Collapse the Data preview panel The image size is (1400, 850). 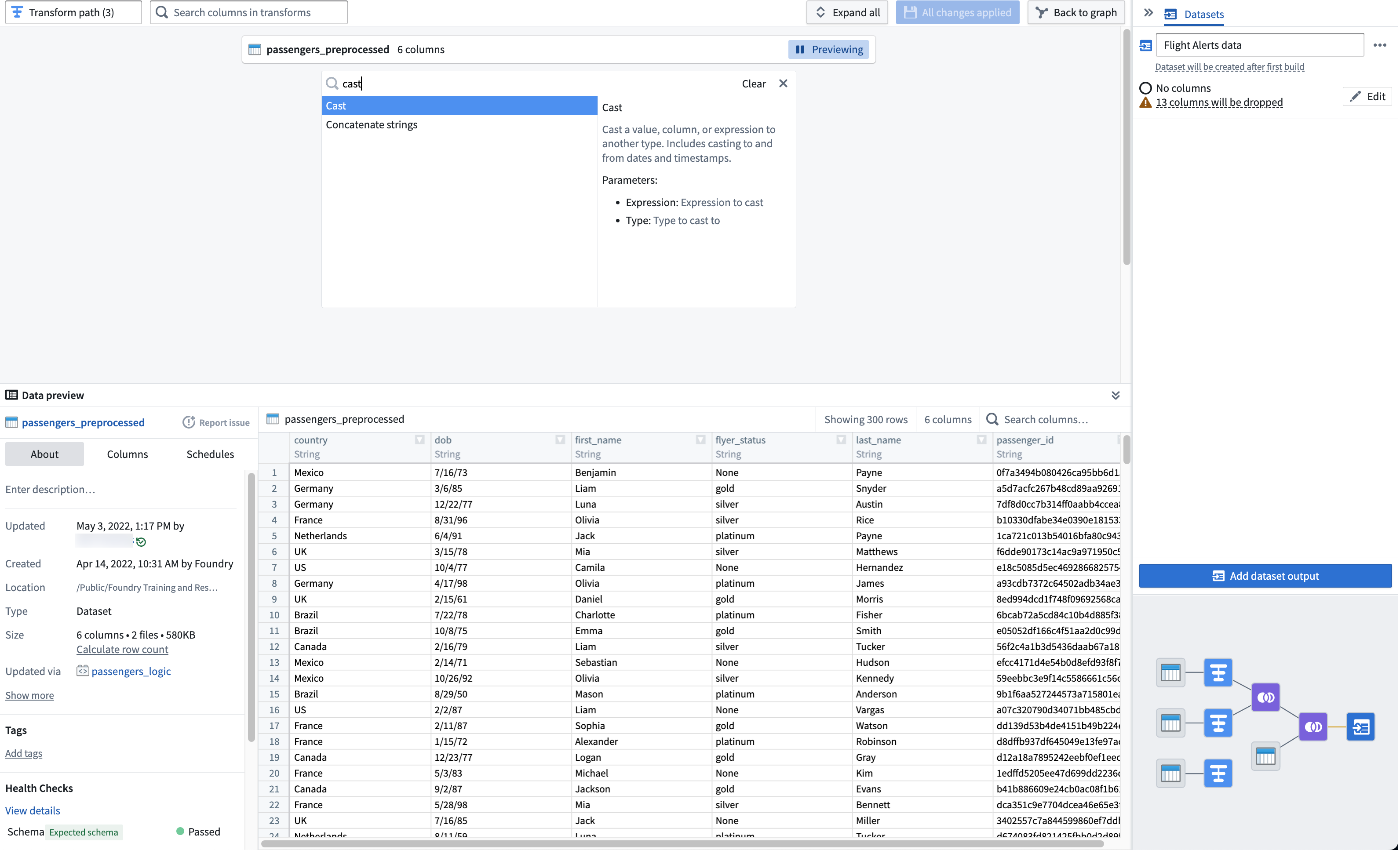[1116, 395]
